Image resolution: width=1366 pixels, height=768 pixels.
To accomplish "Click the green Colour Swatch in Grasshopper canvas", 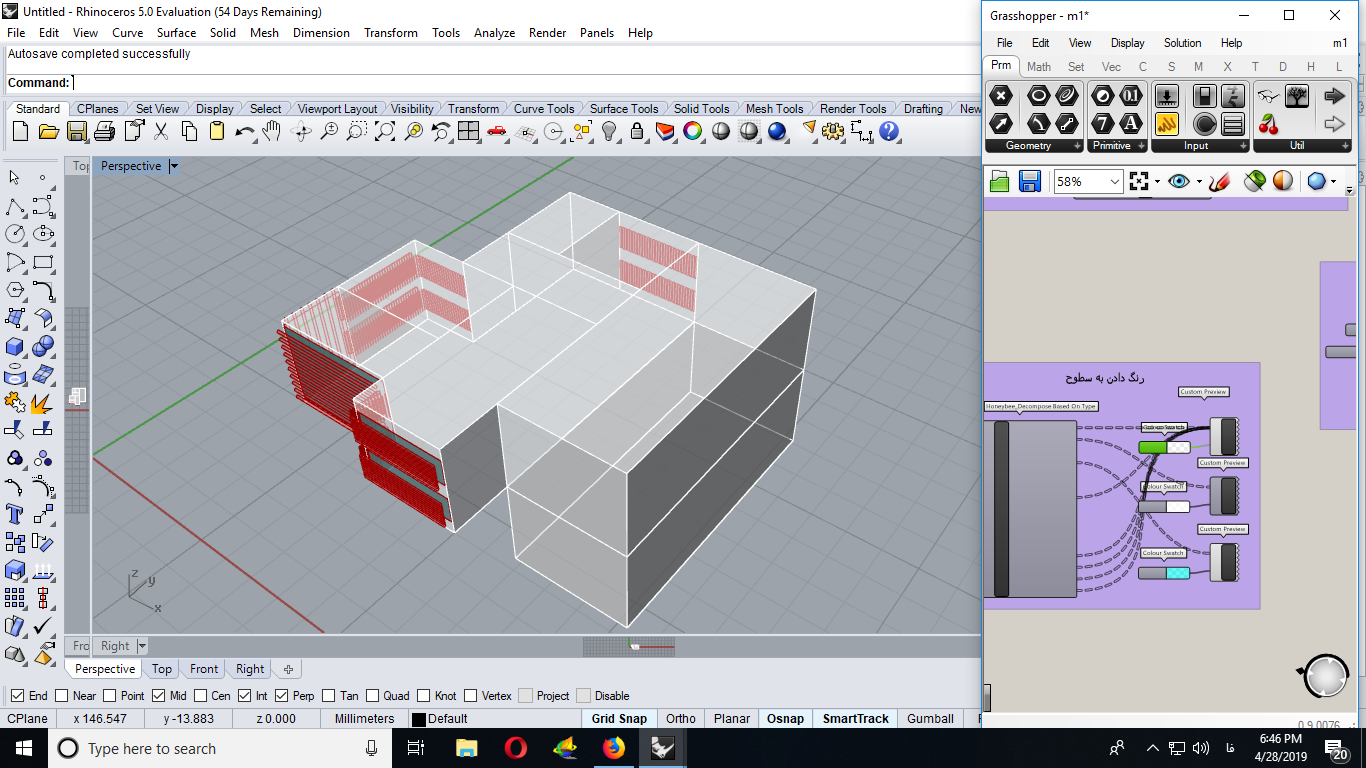I will [1164, 447].
